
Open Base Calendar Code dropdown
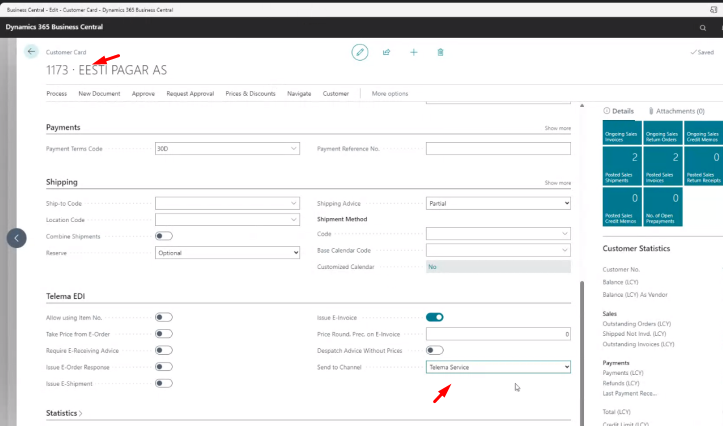[564, 250]
